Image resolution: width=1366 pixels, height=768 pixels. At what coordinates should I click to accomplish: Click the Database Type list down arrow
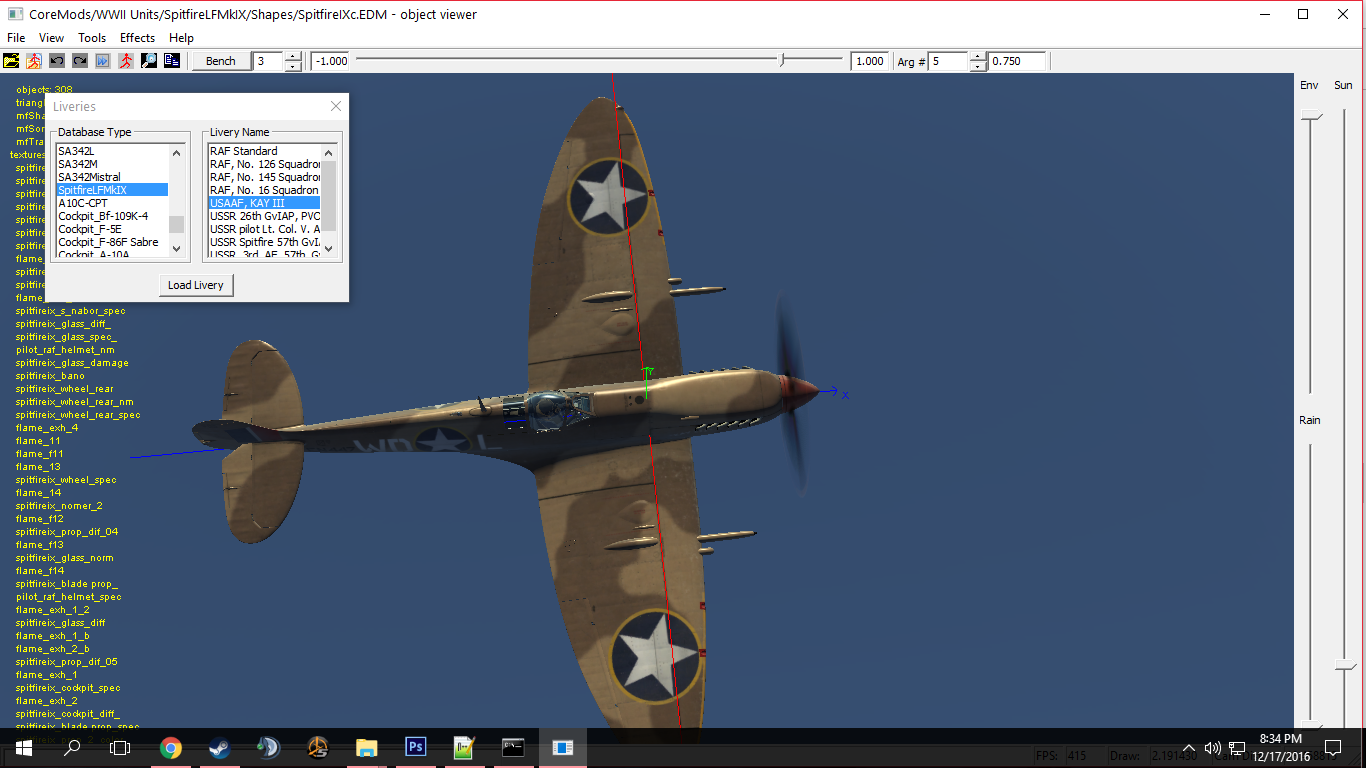[x=177, y=248]
